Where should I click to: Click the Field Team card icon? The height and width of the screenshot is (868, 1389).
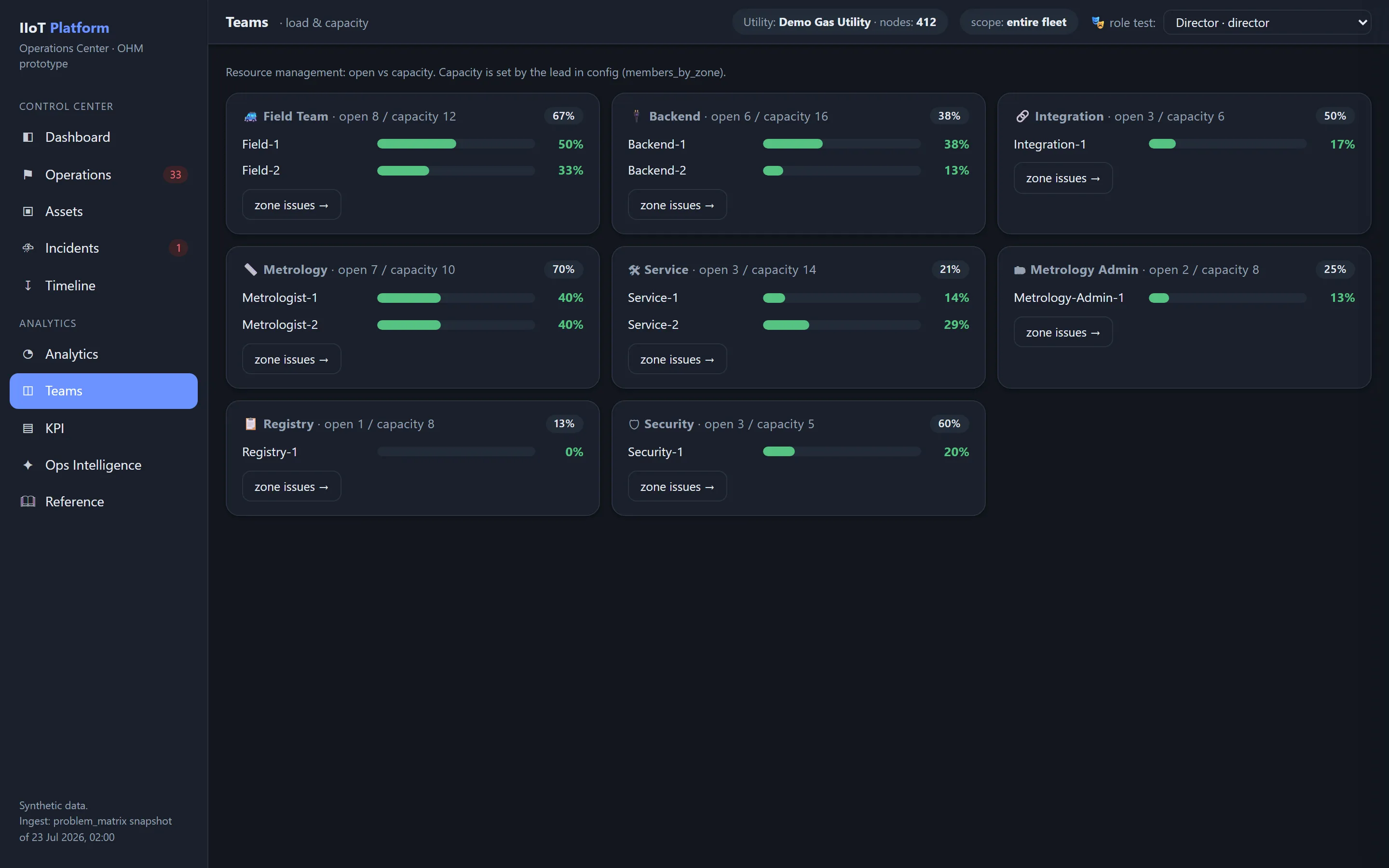pos(251,117)
